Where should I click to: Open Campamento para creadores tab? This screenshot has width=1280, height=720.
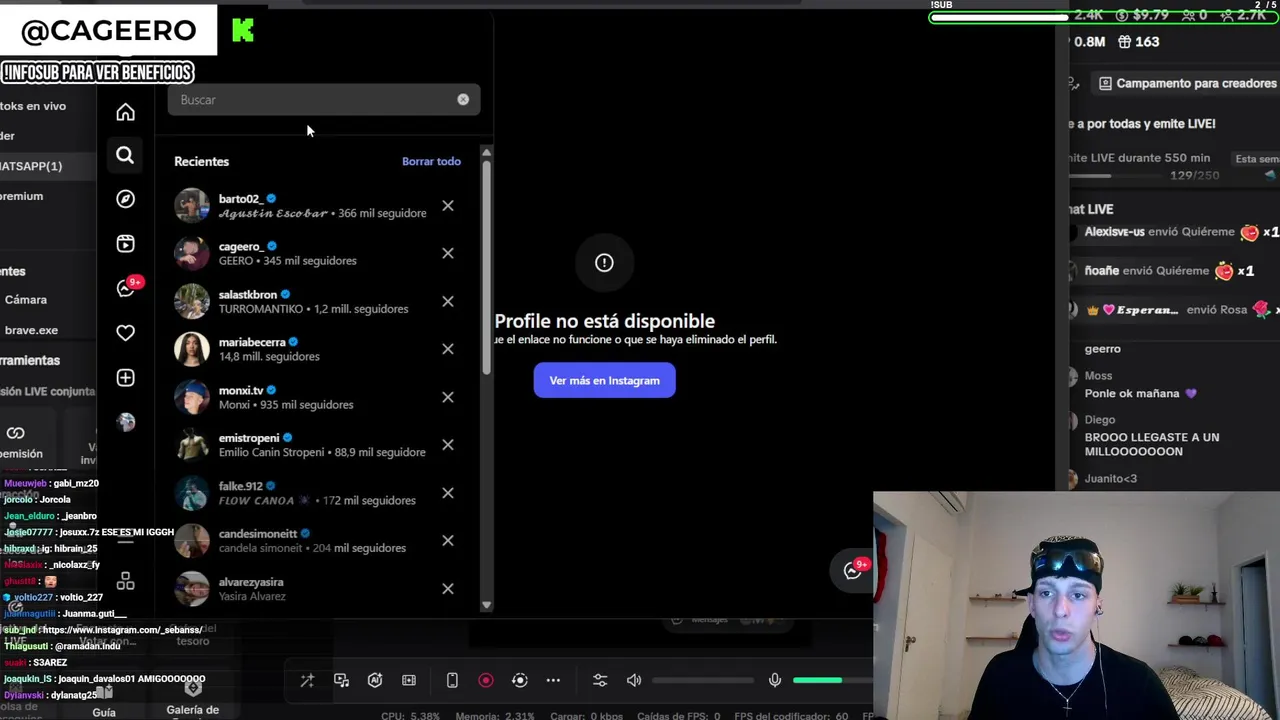click(1187, 84)
